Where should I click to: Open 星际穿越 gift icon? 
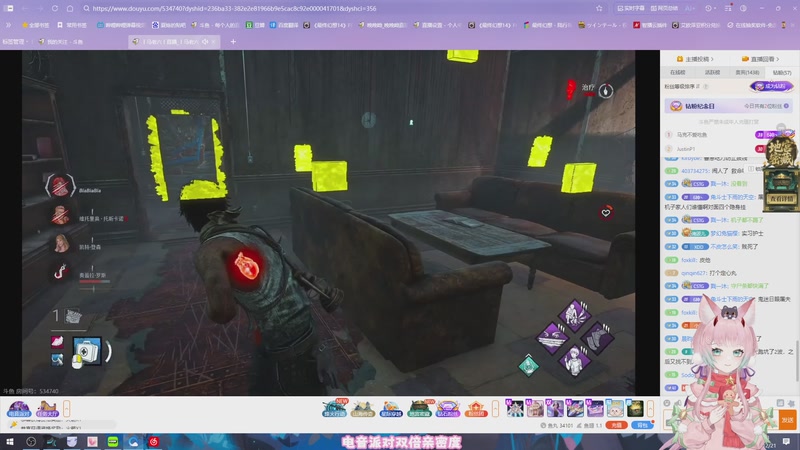(391, 409)
